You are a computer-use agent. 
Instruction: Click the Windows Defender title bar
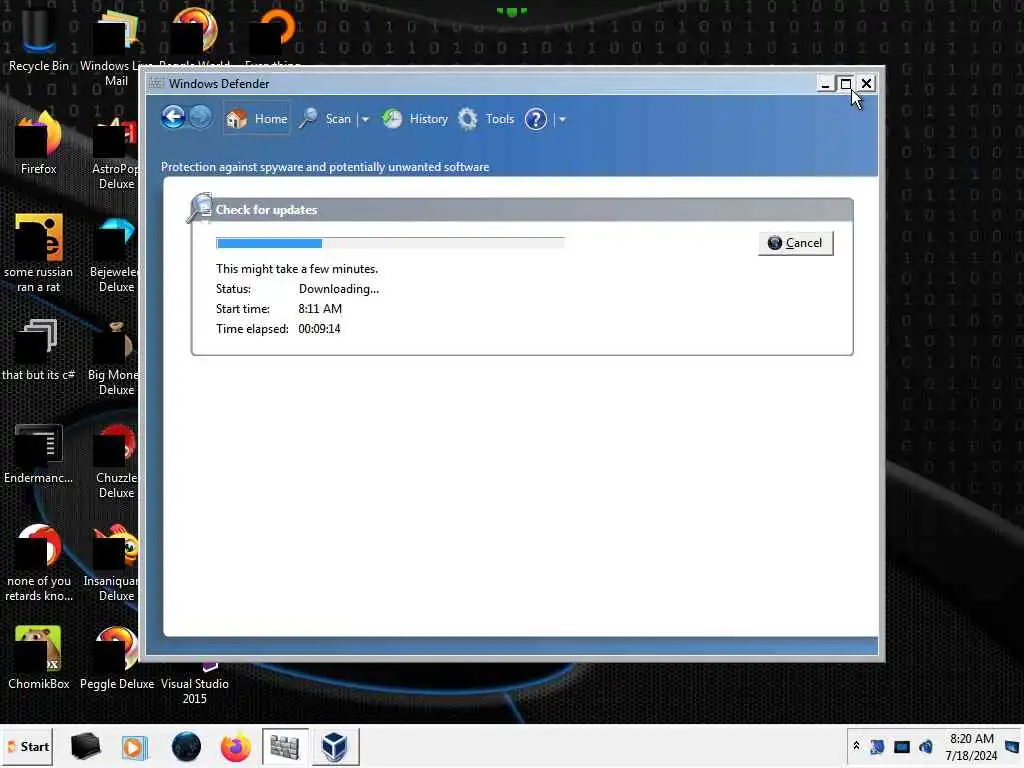coord(480,84)
